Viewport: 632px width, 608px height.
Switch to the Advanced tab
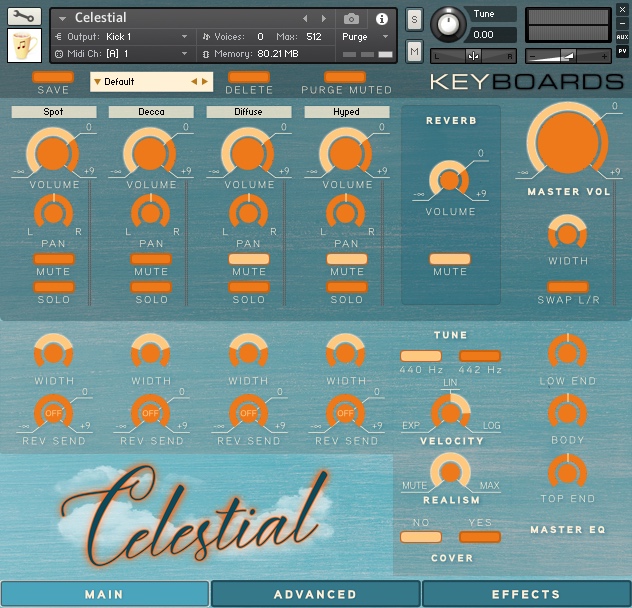[315, 594]
